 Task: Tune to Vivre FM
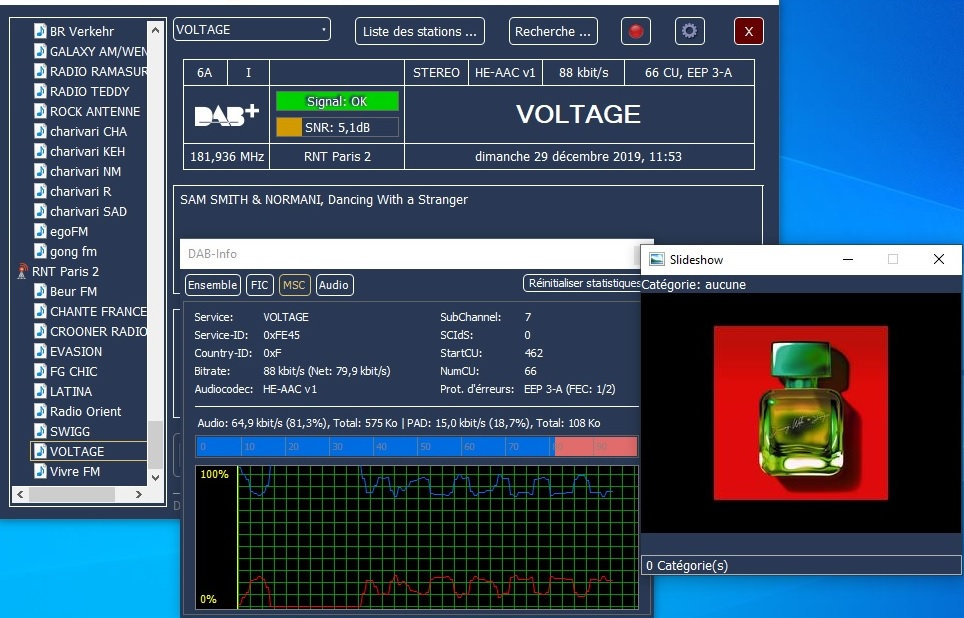[75, 471]
